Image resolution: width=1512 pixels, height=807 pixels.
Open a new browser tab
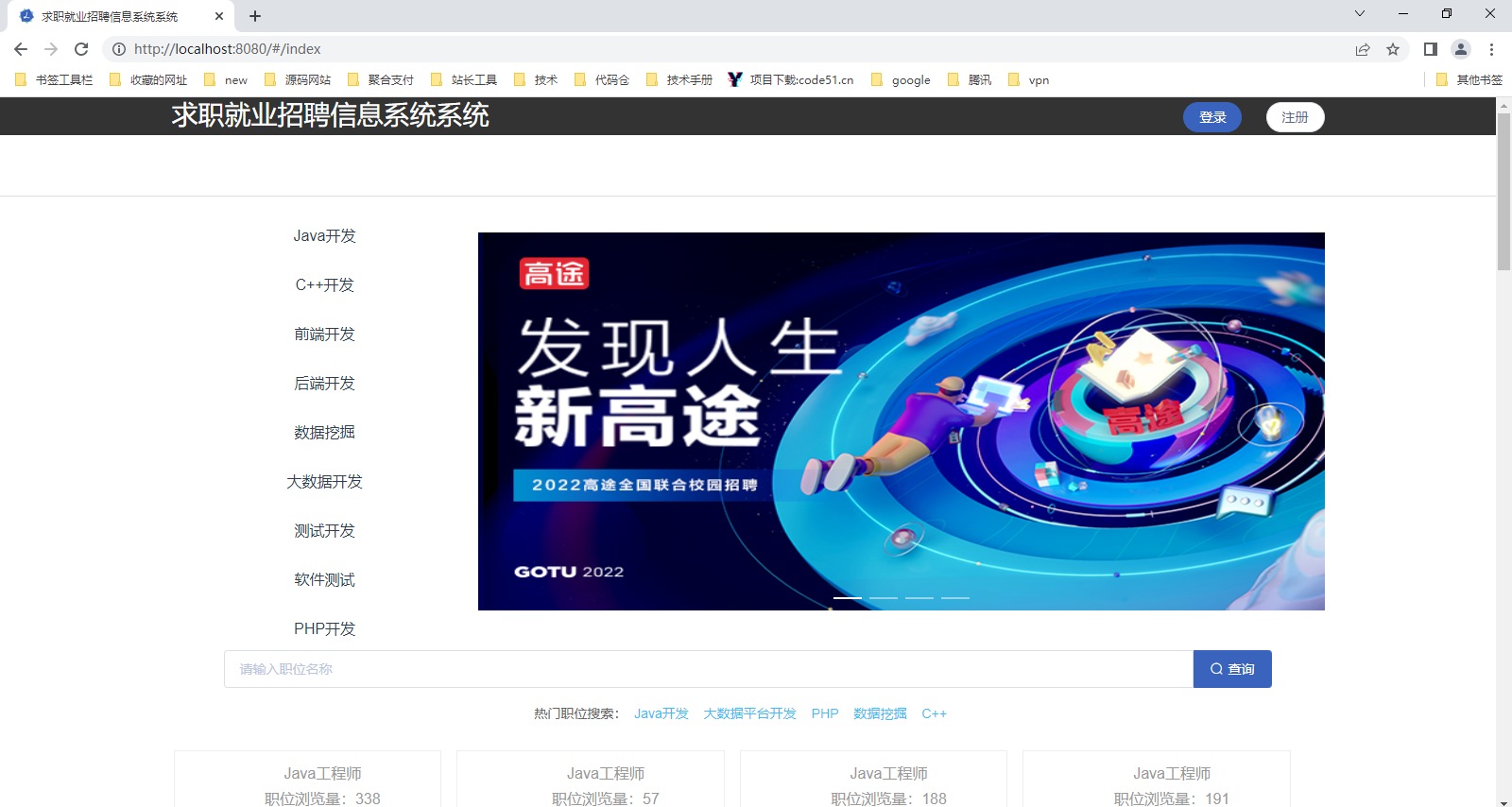(255, 16)
